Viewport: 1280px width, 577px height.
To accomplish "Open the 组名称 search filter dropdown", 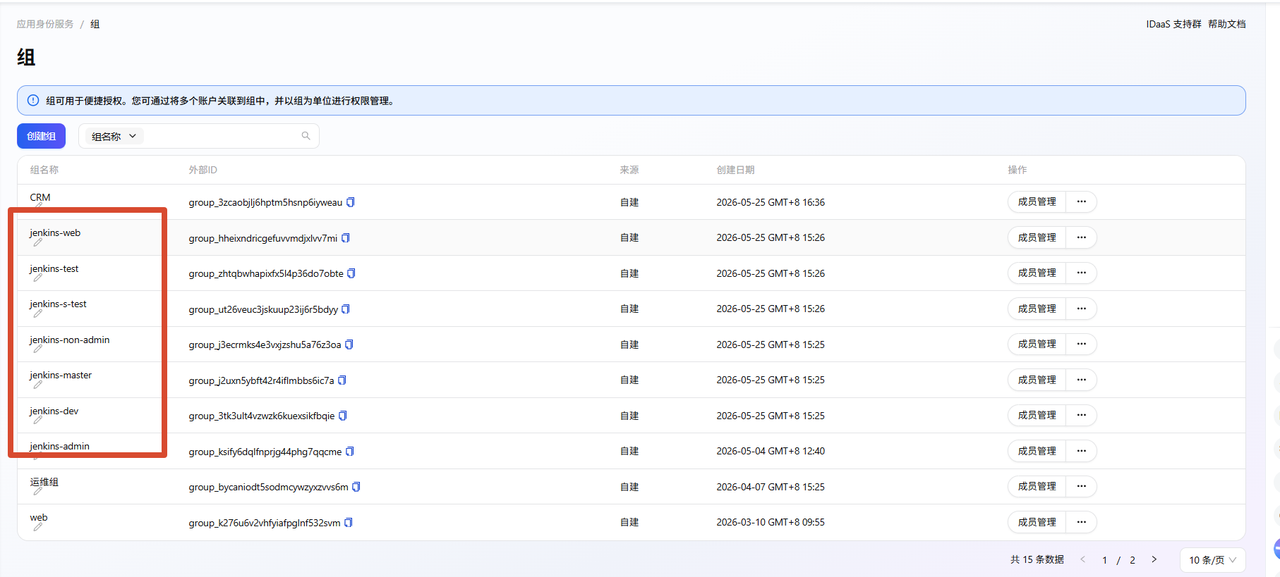I will point(113,136).
